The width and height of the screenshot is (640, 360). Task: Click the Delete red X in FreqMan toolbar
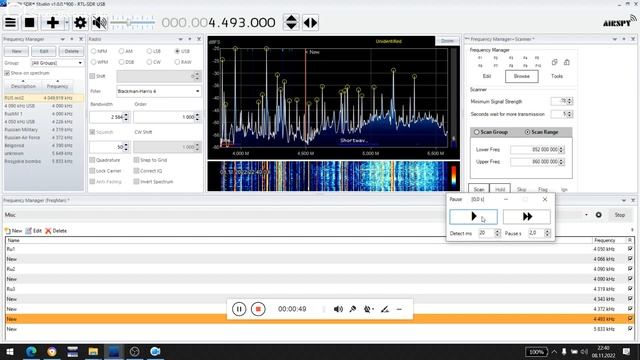pyautogui.click(x=56, y=231)
